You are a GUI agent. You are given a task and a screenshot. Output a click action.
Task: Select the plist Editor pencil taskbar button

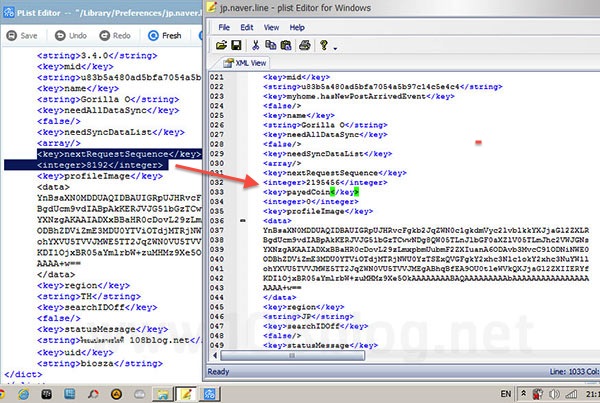point(186,394)
